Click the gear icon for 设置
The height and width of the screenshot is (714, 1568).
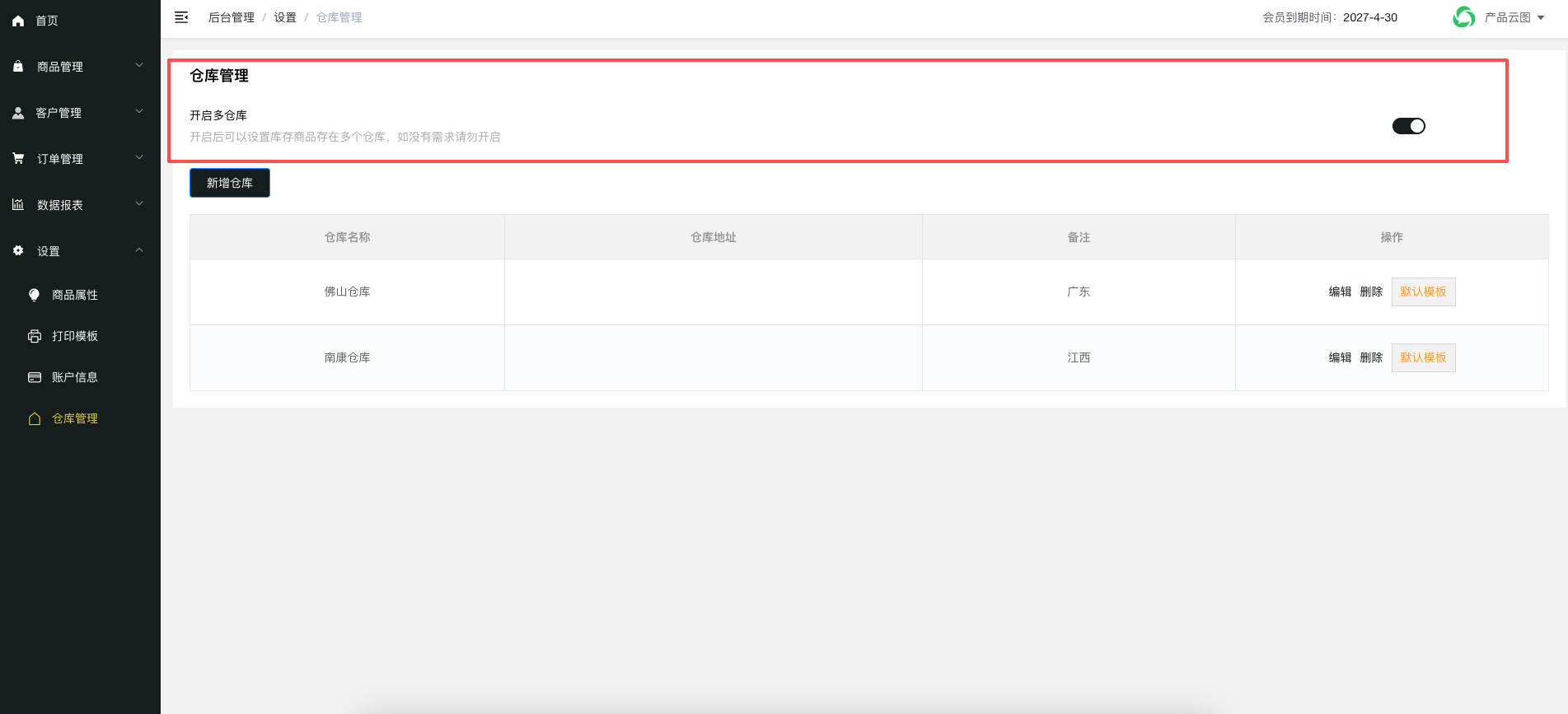18,250
